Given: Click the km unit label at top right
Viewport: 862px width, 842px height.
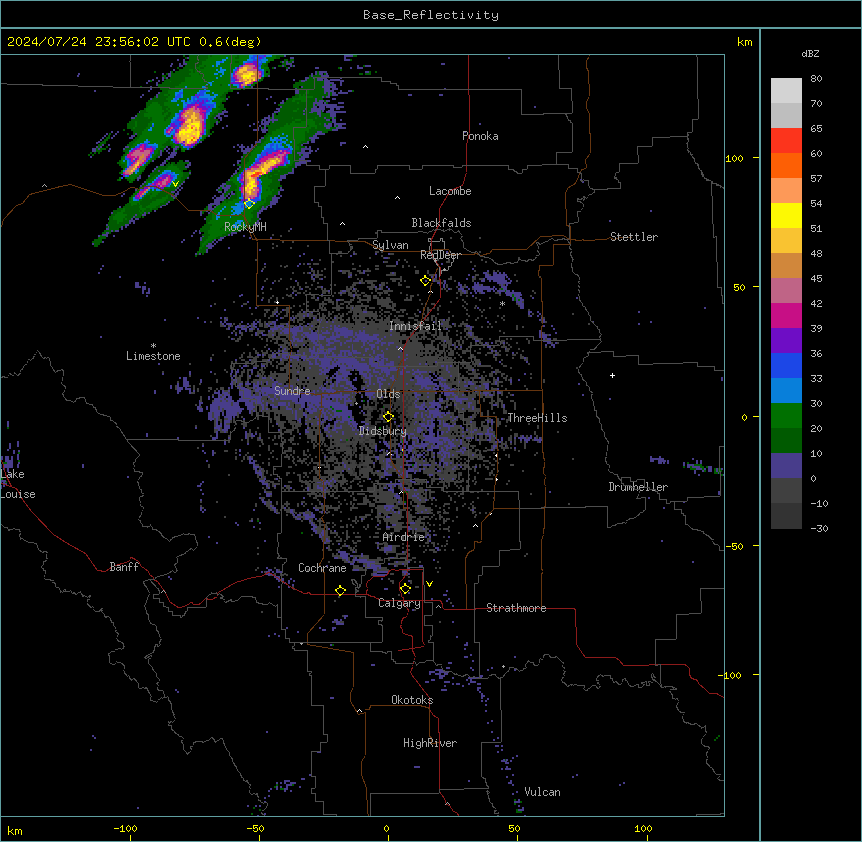Looking at the screenshot, I should (x=745, y=42).
